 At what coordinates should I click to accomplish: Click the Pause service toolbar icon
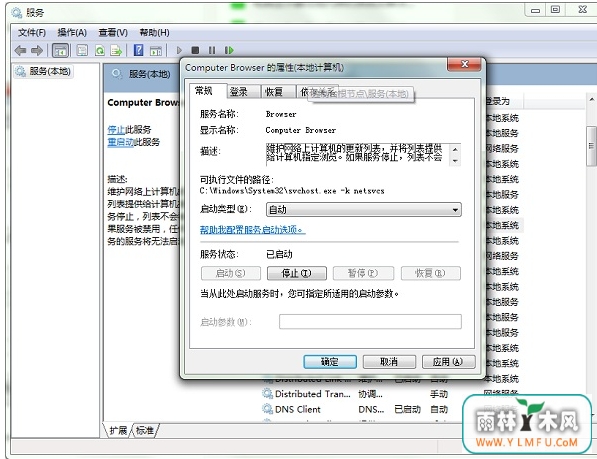click(x=212, y=50)
